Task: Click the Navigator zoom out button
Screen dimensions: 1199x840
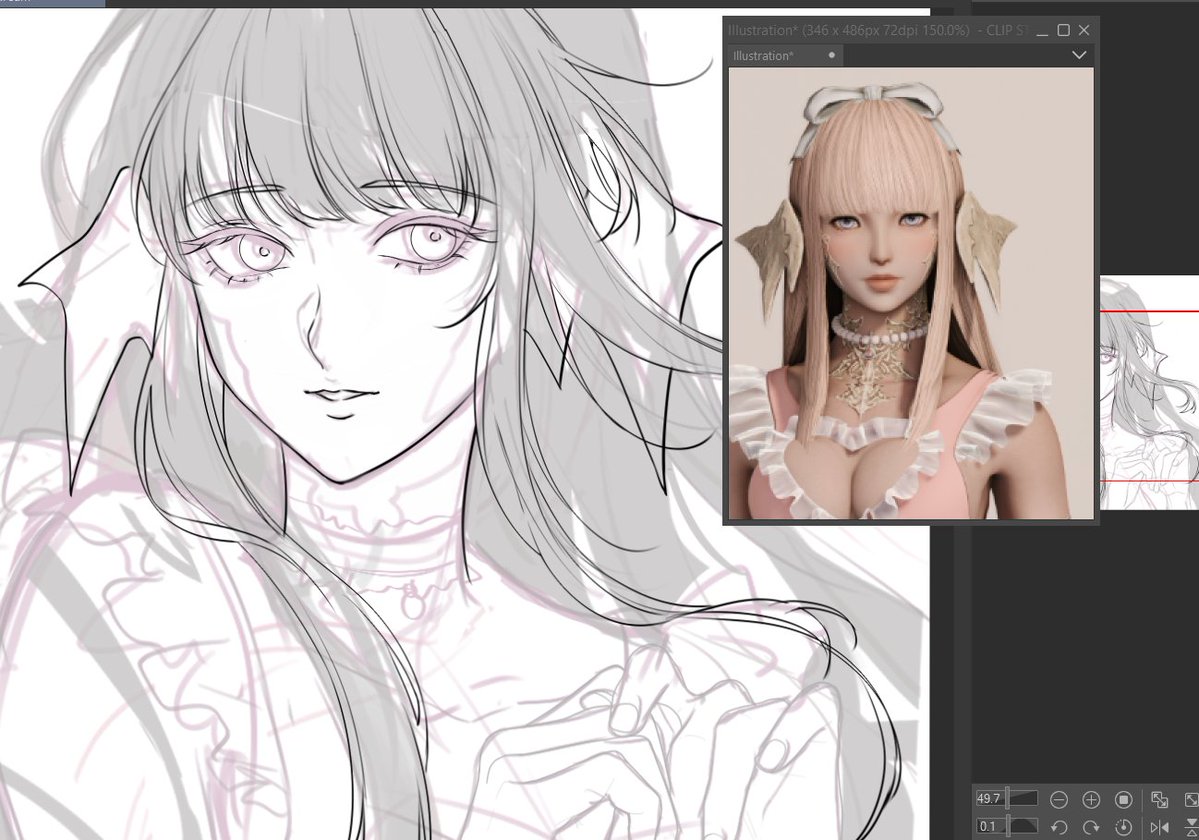Action: 1059,799
